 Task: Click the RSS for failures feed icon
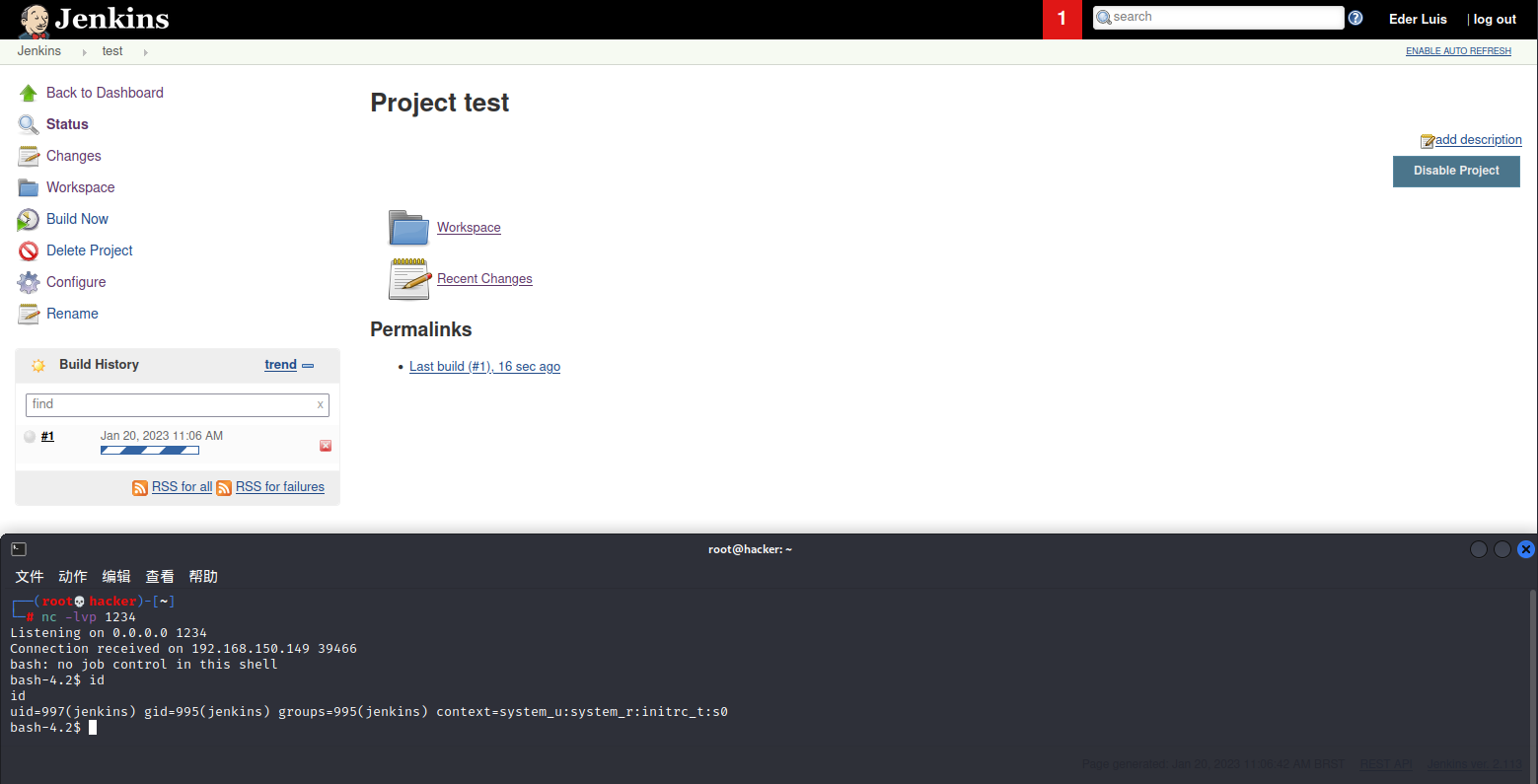(224, 487)
